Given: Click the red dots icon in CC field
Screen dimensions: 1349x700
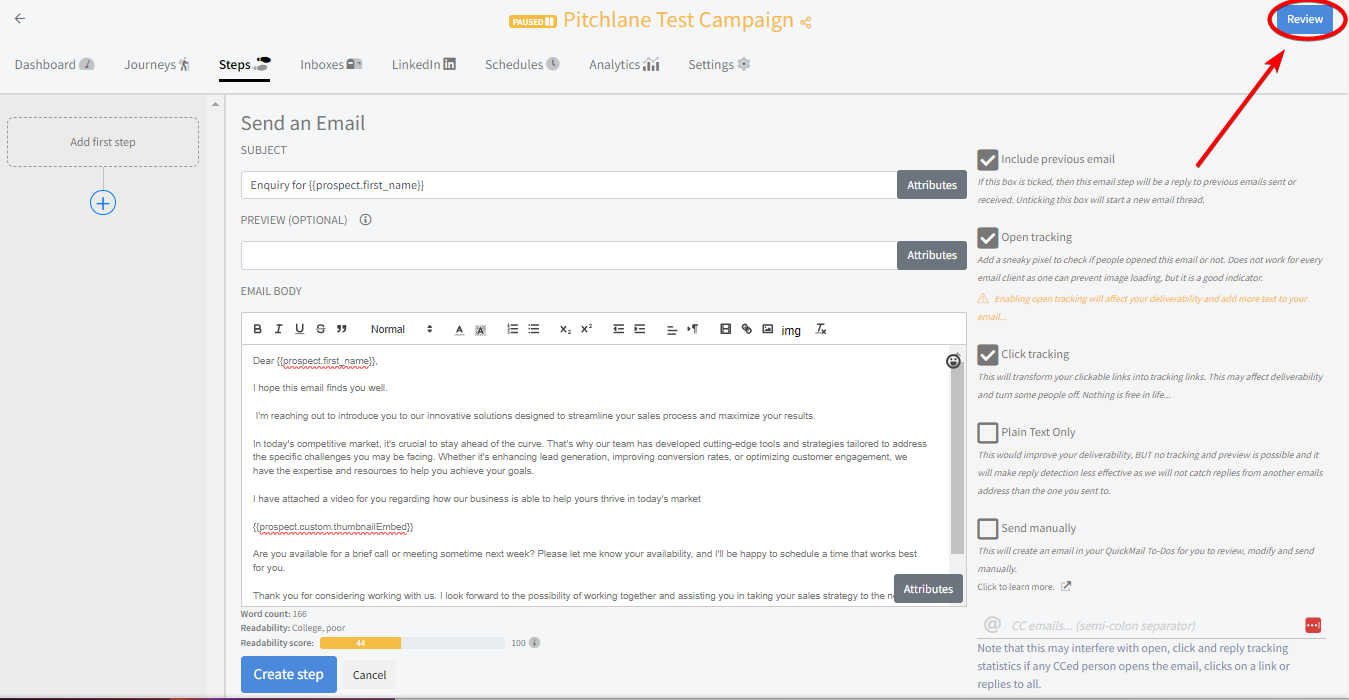Looking at the screenshot, I should [x=1313, y=625].
